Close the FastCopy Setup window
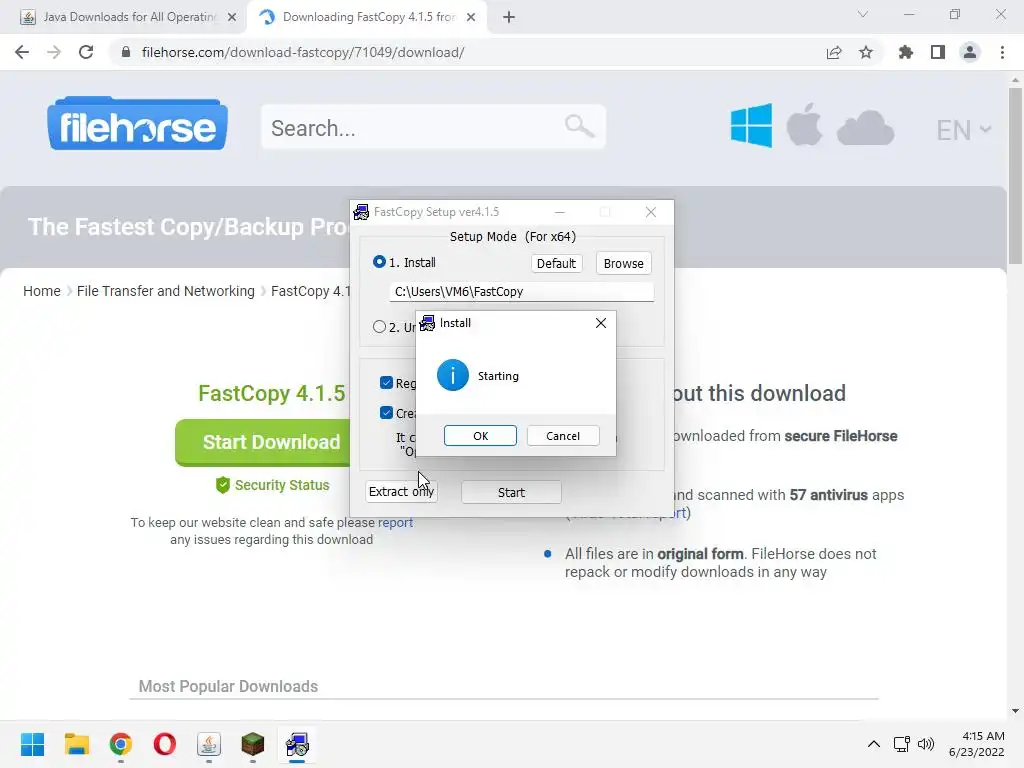Screen dimensions: 1024x768 click(650, 212)
